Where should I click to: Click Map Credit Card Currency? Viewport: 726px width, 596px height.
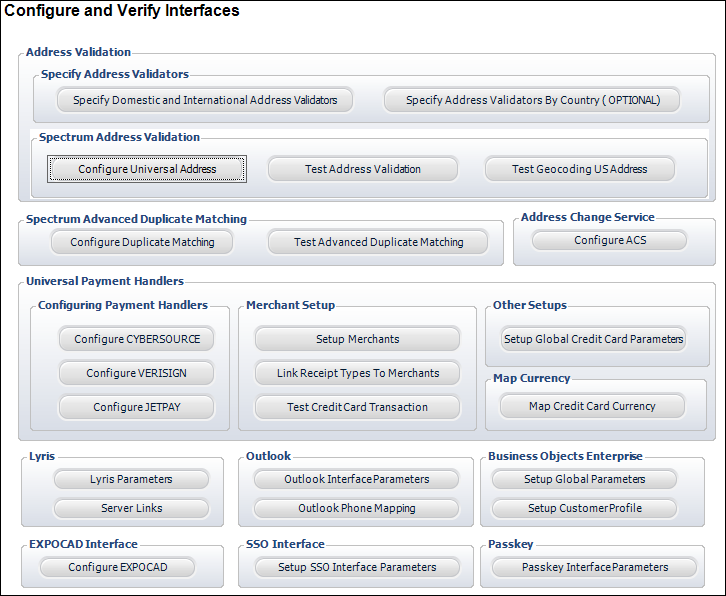[x=592, y=406]
